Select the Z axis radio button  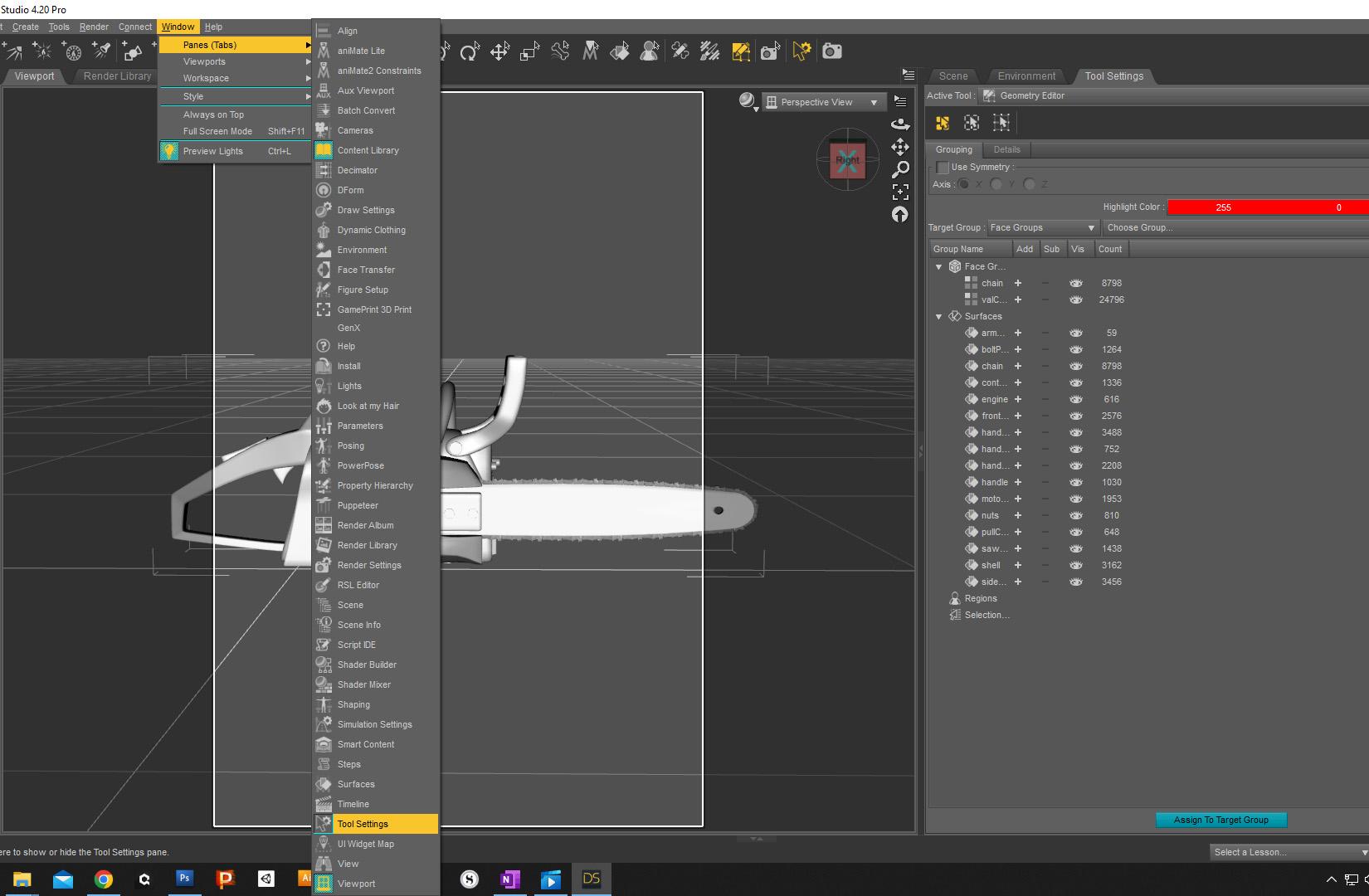point(1030,184)
